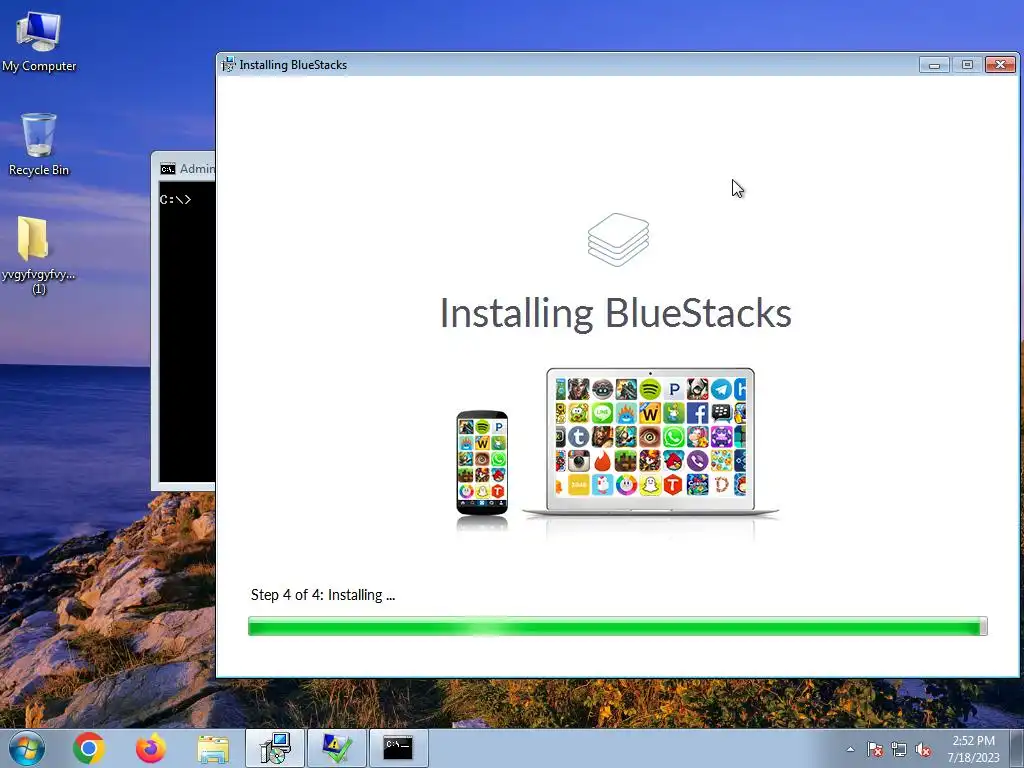Click the 'Step 4 of 4: Installing ...' text
Image resolution: width=1024 pixels, height=768 pixels.
(x=323, y=595)
